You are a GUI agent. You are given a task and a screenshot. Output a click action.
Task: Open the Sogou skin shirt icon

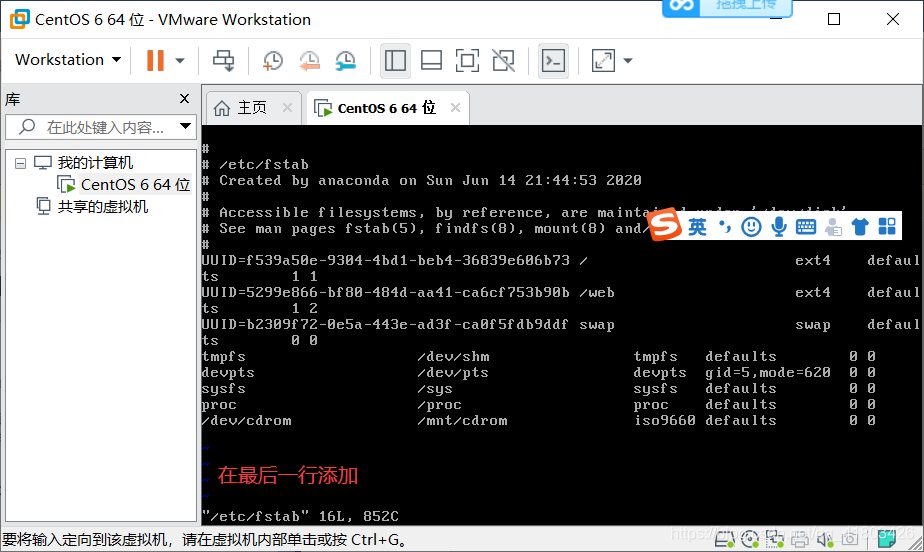coord(860,226)
